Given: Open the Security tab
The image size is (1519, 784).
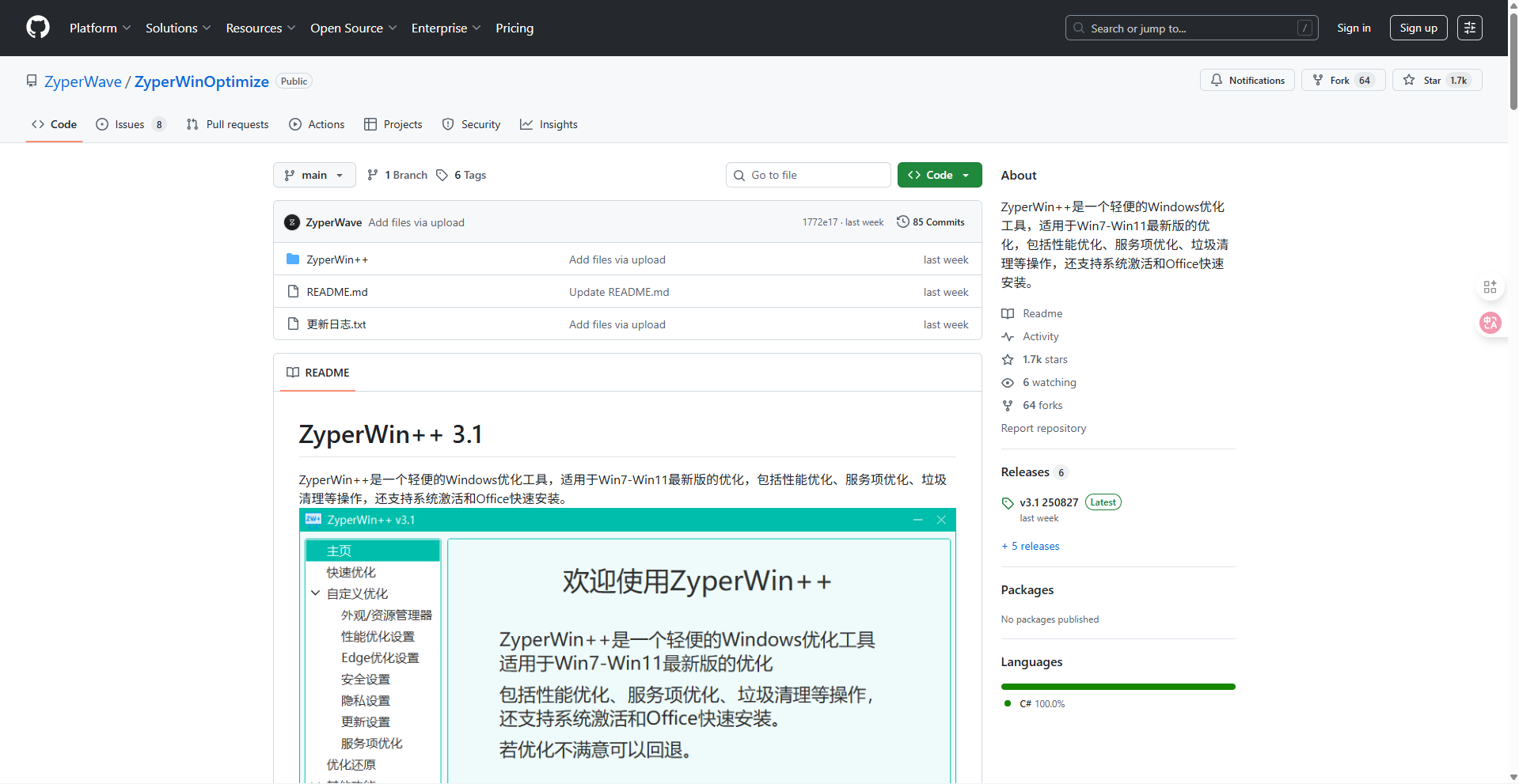Looking at the screenshot, I should pos(471,124).
